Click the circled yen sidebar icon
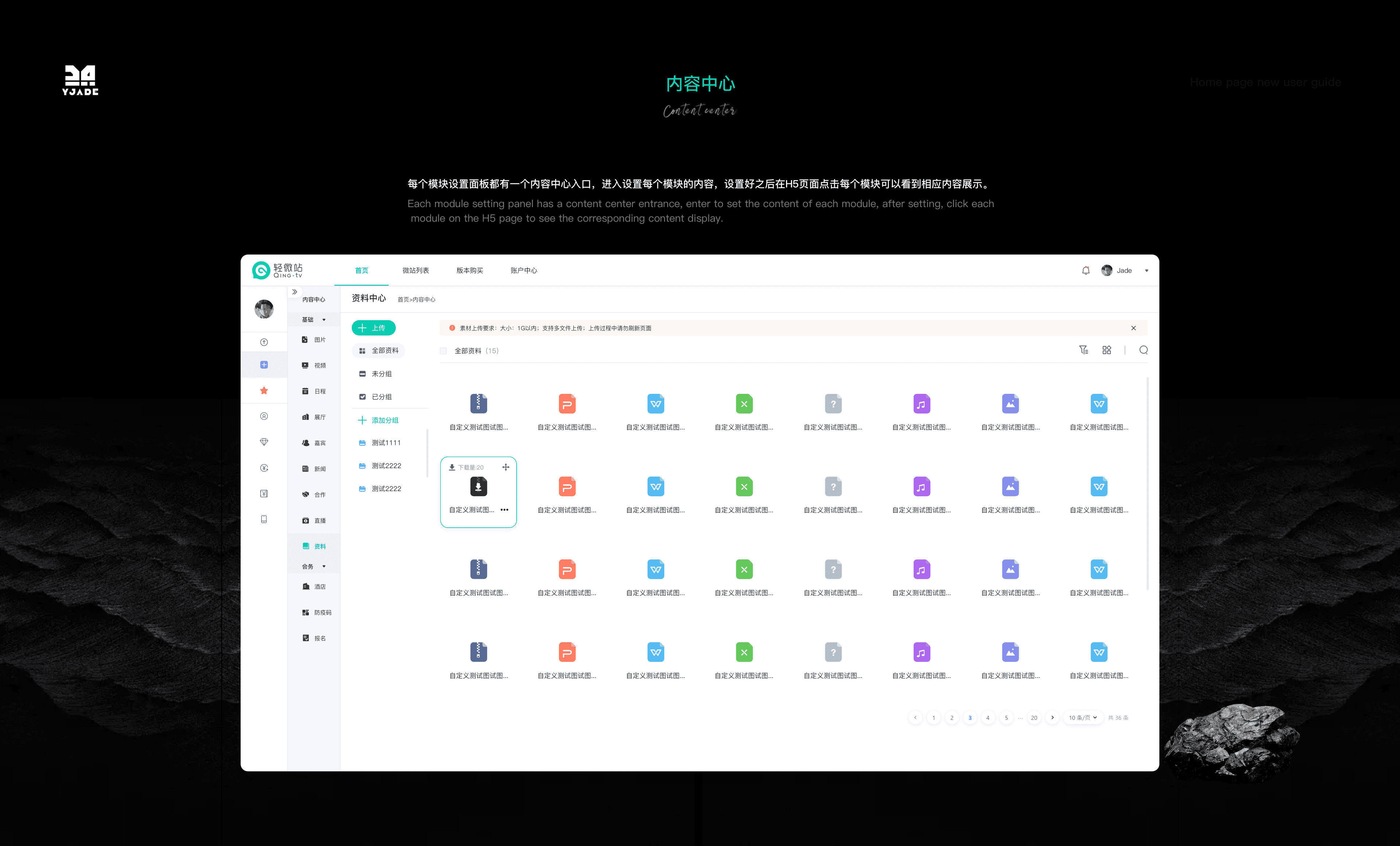 (x=264, y=467)
